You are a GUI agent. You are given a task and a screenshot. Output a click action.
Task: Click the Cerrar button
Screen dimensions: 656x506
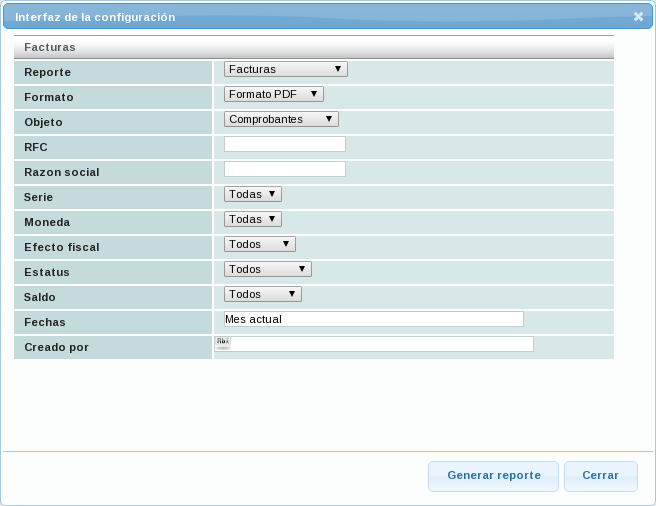click(600, 476)
